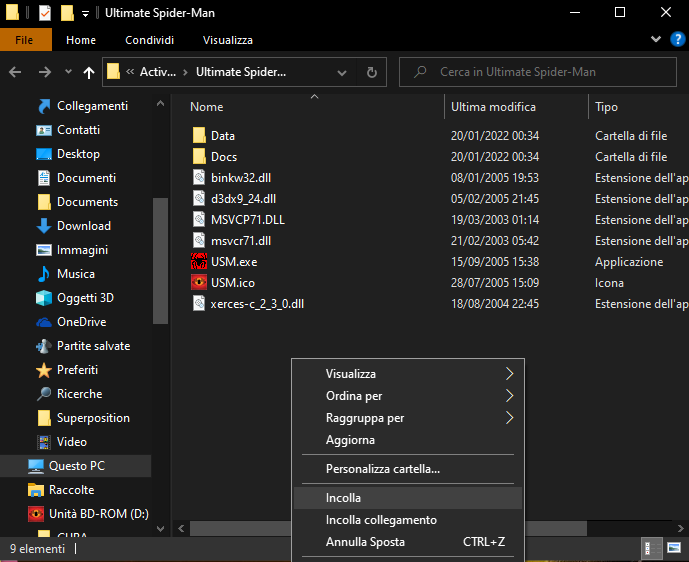Open the File tab
Screen dimensions: 689x562
coord(25,40)
